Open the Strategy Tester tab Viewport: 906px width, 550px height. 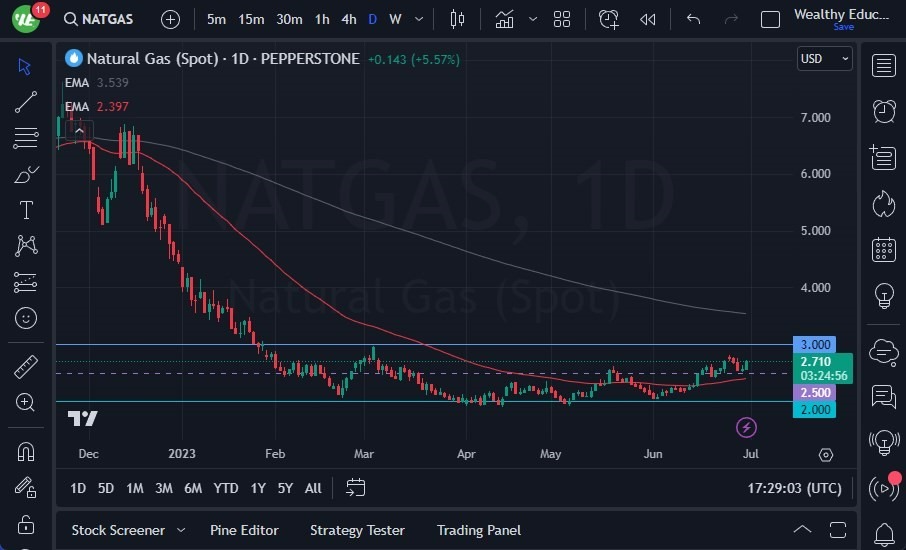(x=357, y=530)
